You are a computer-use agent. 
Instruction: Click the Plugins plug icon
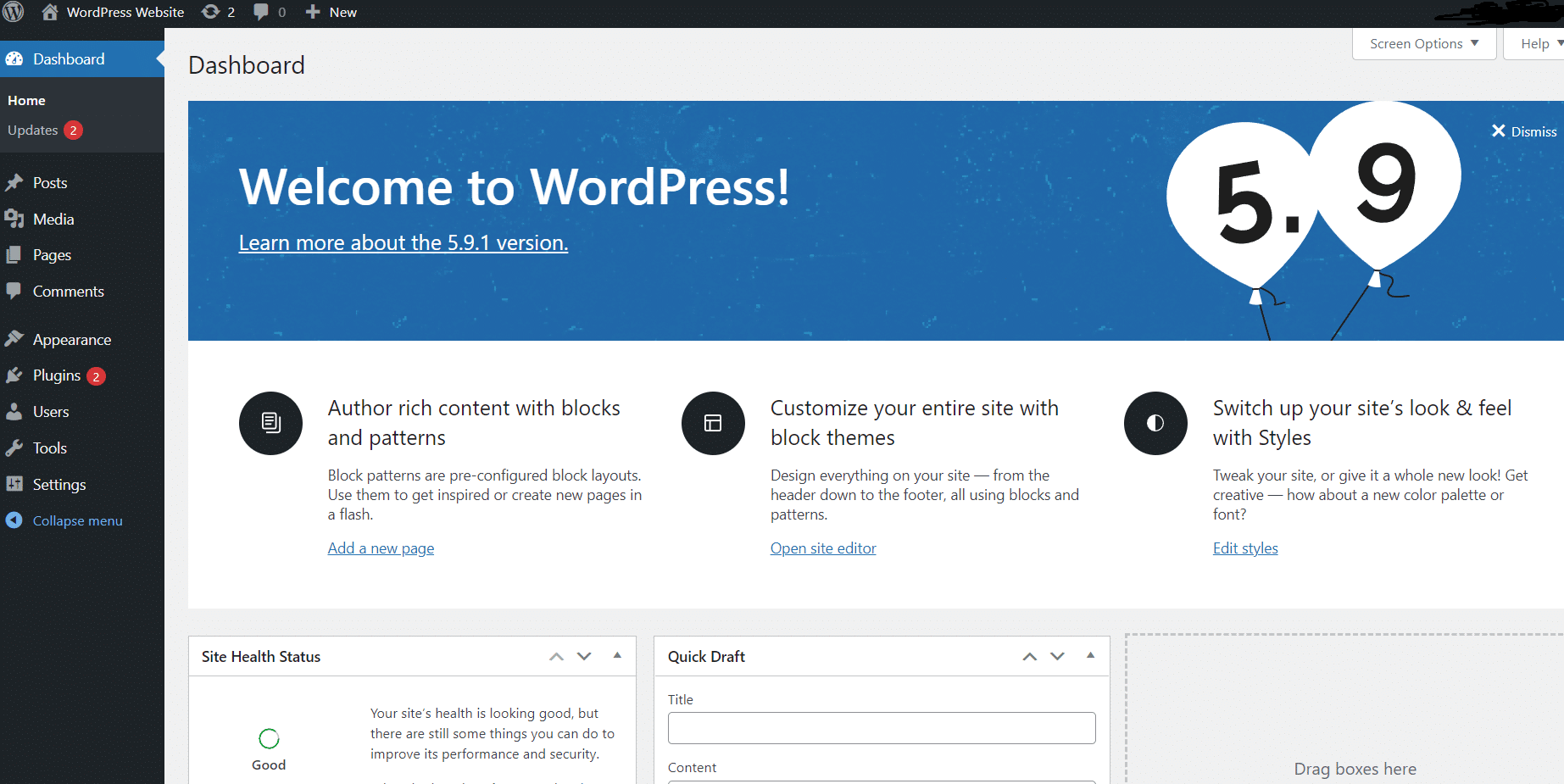[14, 375]
